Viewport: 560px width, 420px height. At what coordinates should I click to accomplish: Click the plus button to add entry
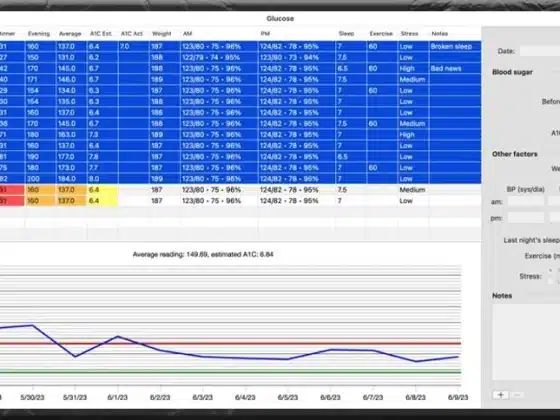[500, 395]
